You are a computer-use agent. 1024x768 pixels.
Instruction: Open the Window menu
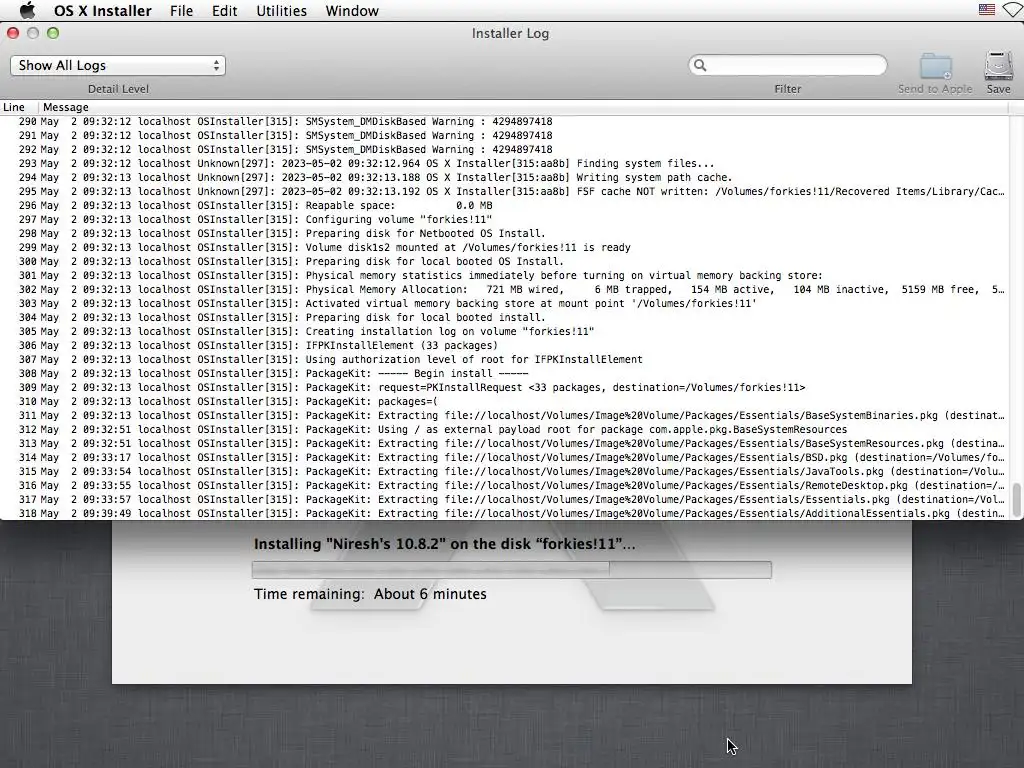pos(352,10)
